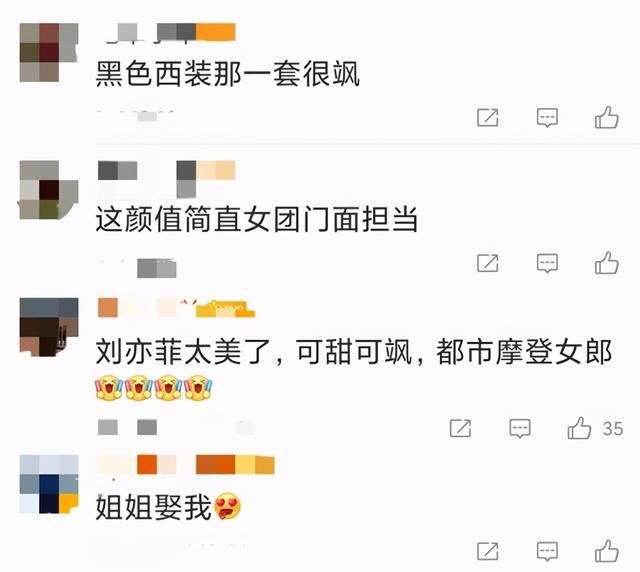Tap the comment text 这颜值简直女团门面担当
This screenshot has height=572, width=640.
(x=257, y=219)
